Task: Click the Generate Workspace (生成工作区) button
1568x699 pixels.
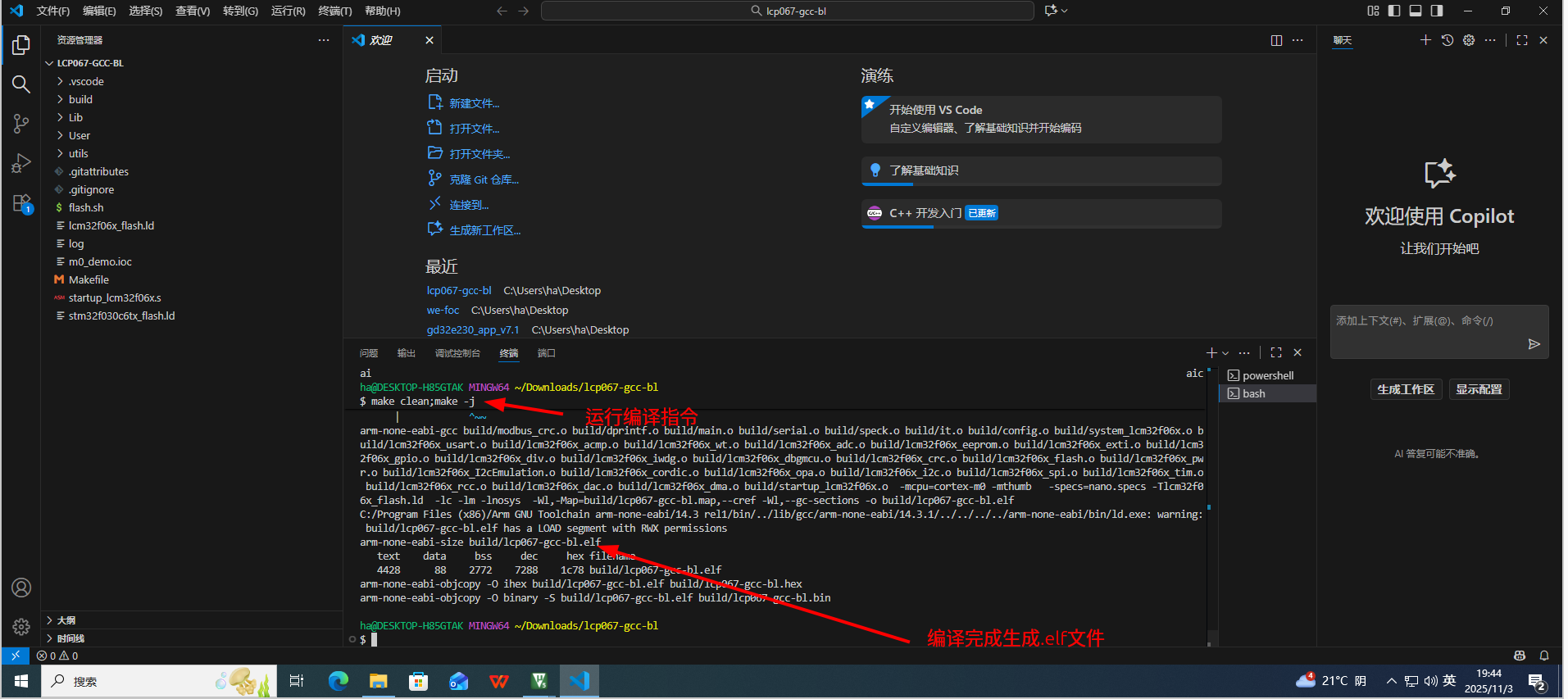Action: click(x=1405, y=389)
